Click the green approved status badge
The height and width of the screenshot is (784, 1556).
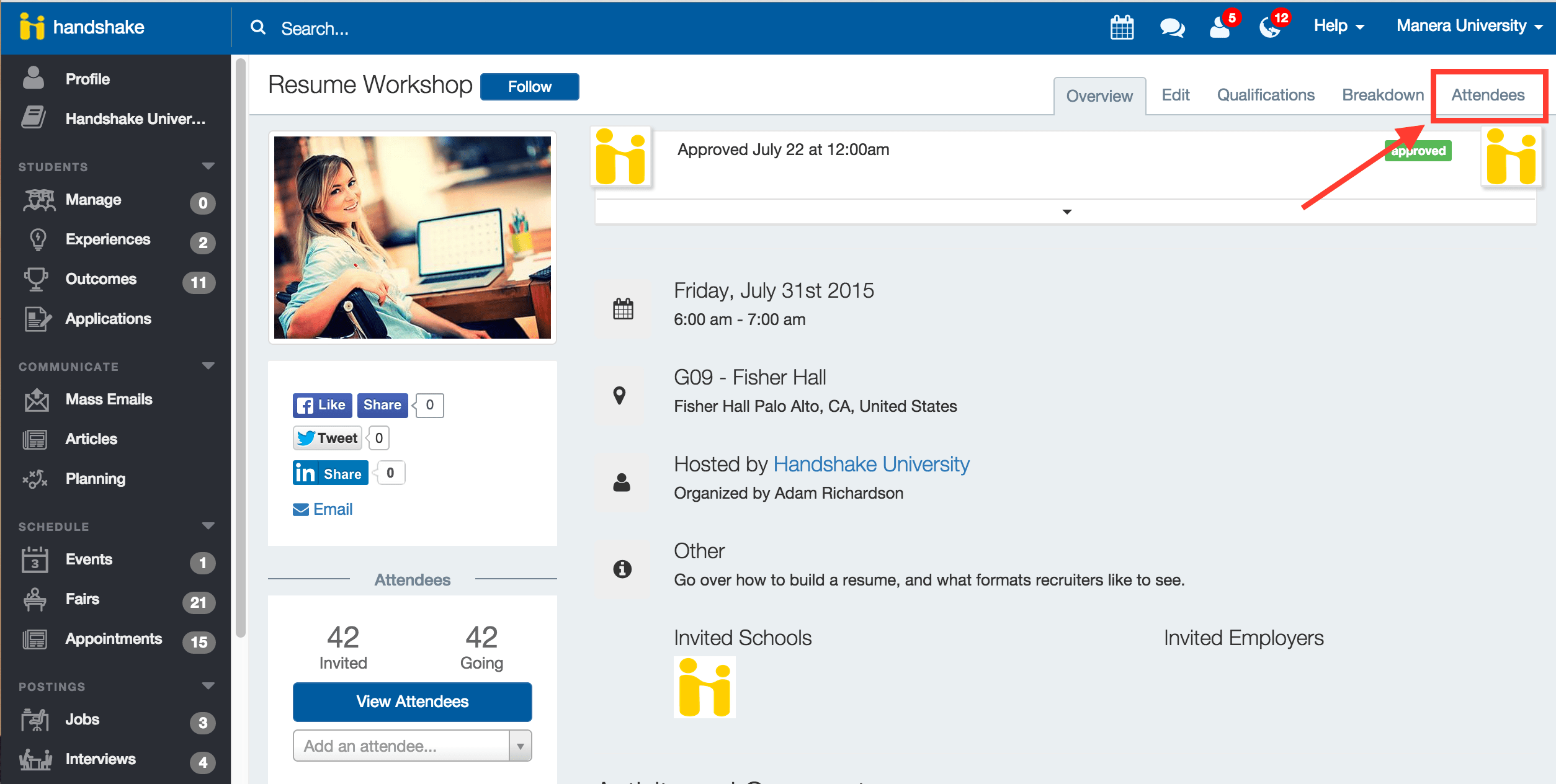1418,151
